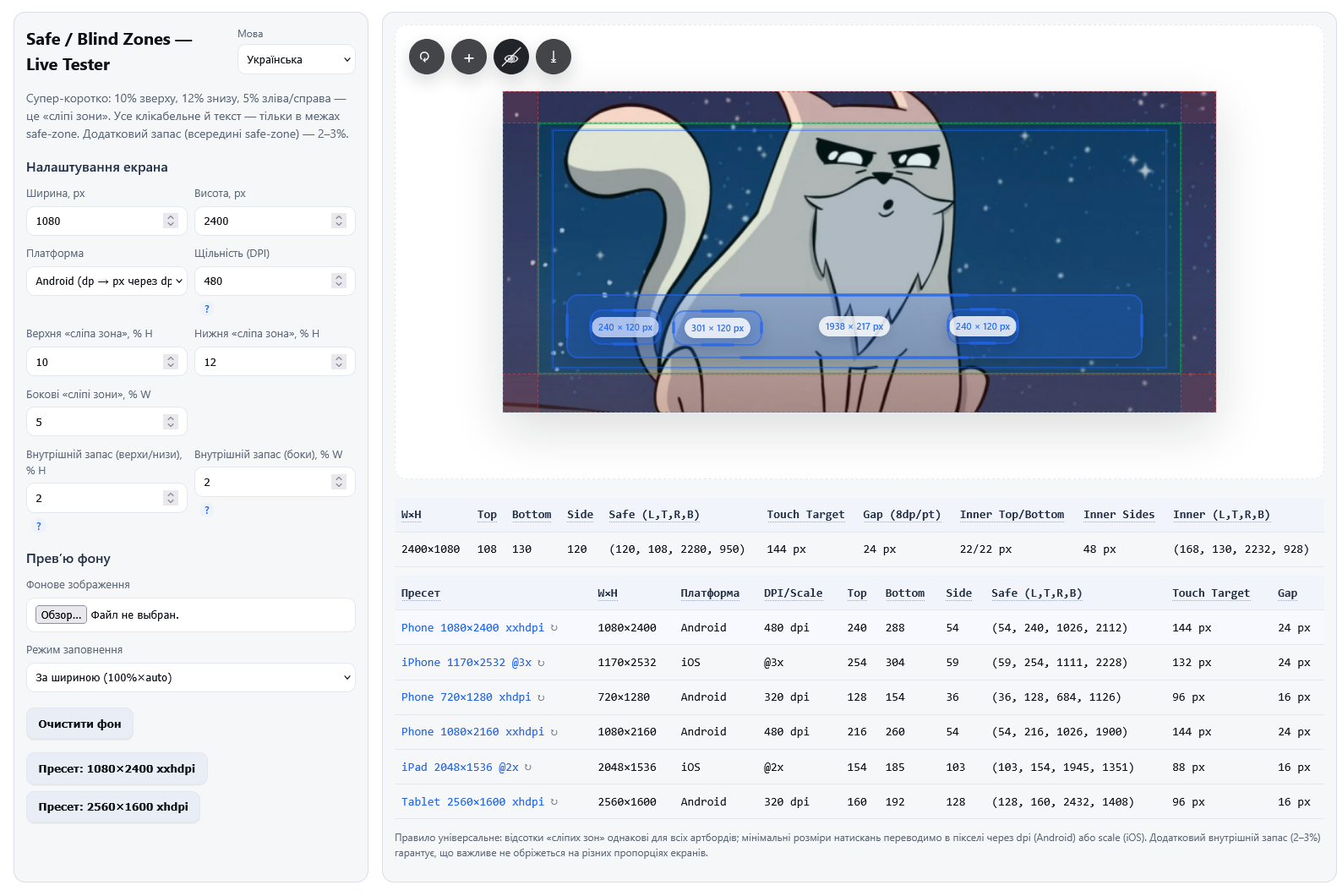Open the Платформа platform dropdown

tap(106, 281)
